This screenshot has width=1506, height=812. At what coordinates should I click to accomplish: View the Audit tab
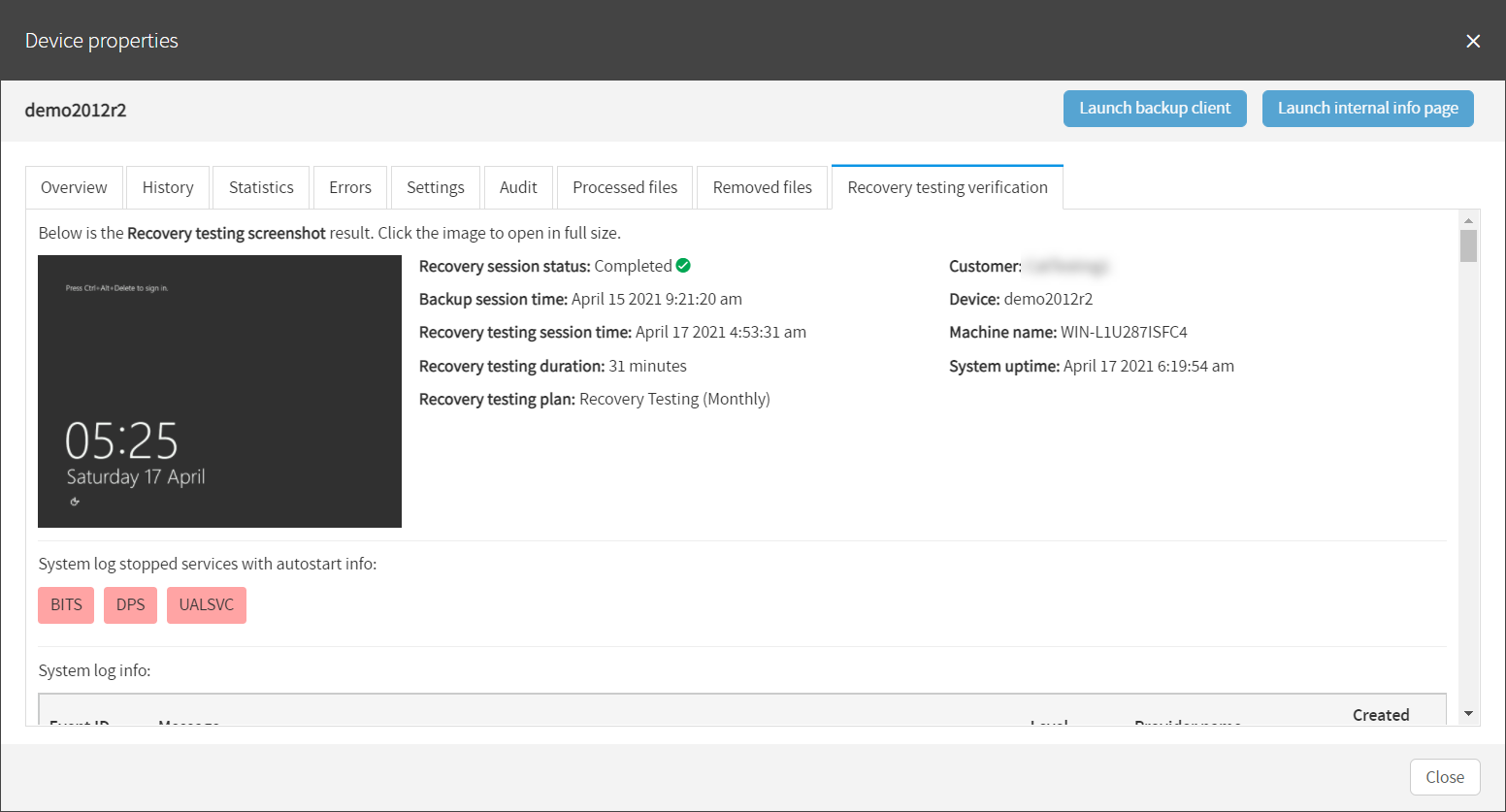click(518, 187)
